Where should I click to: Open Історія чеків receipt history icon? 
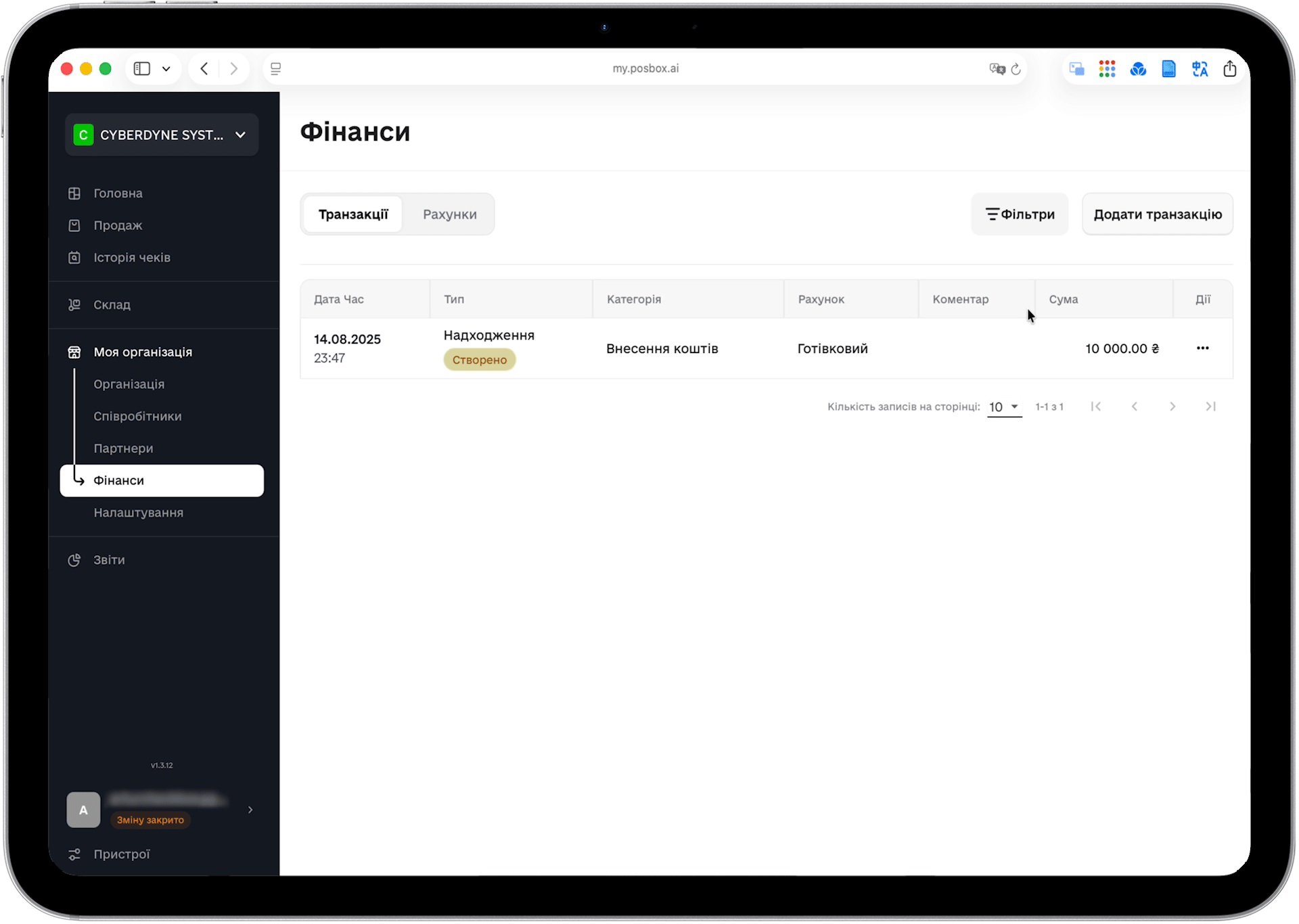pos(74,258)
